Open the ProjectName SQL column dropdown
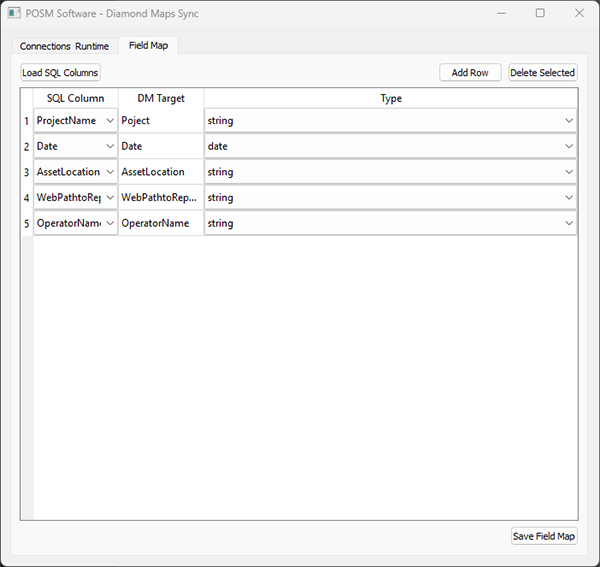Viewport: 600px width, 567px height. point(109,121)
